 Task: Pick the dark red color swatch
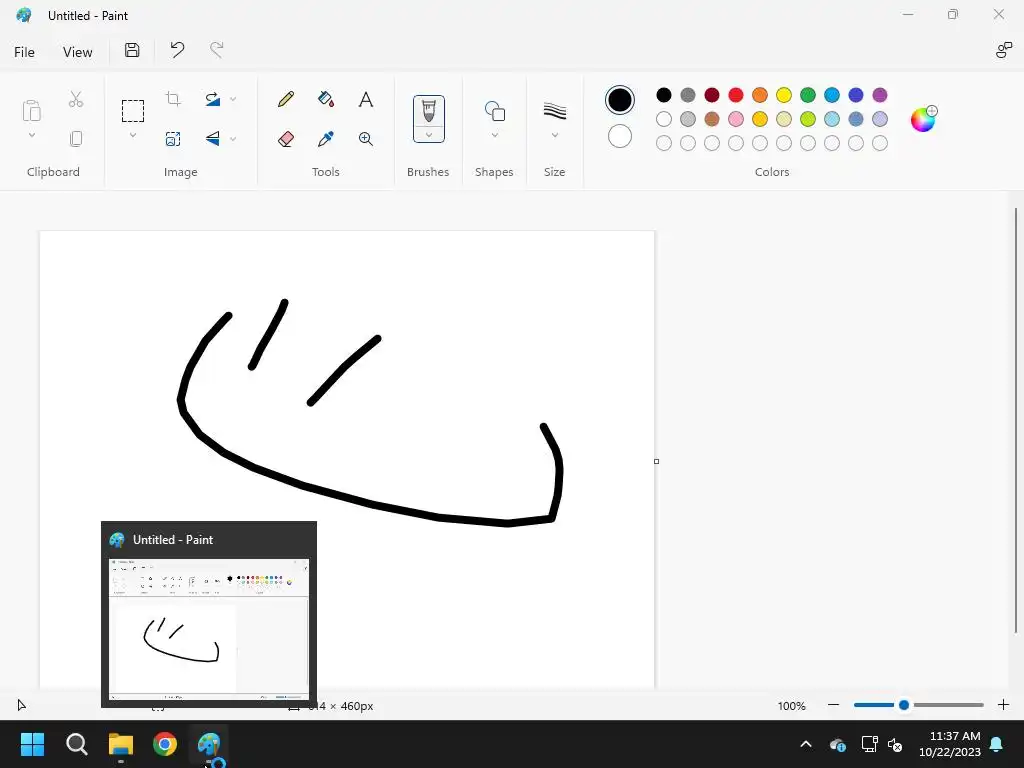point(712,95)
